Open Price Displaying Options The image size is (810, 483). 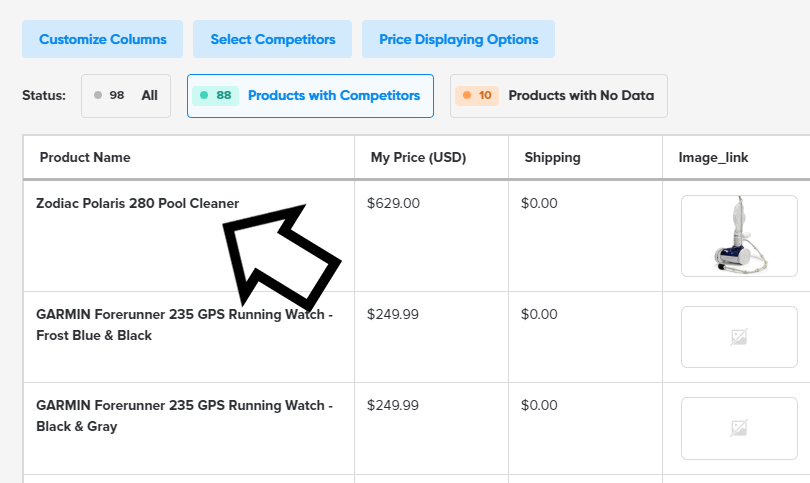(458, 39)
